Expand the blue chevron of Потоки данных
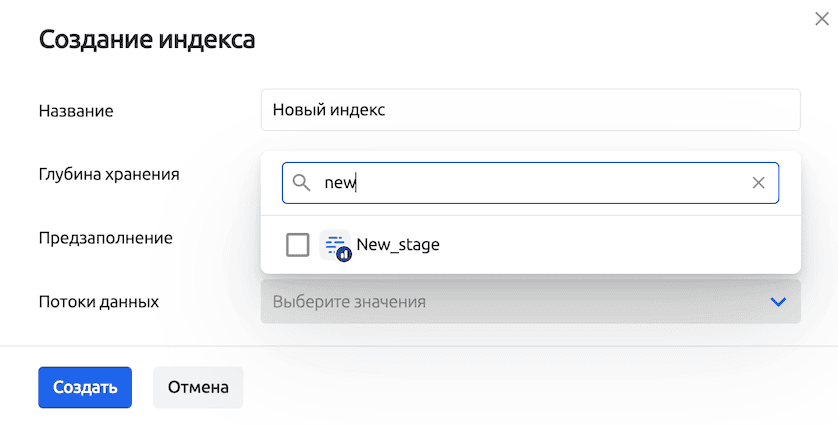 tap(778, 301)
